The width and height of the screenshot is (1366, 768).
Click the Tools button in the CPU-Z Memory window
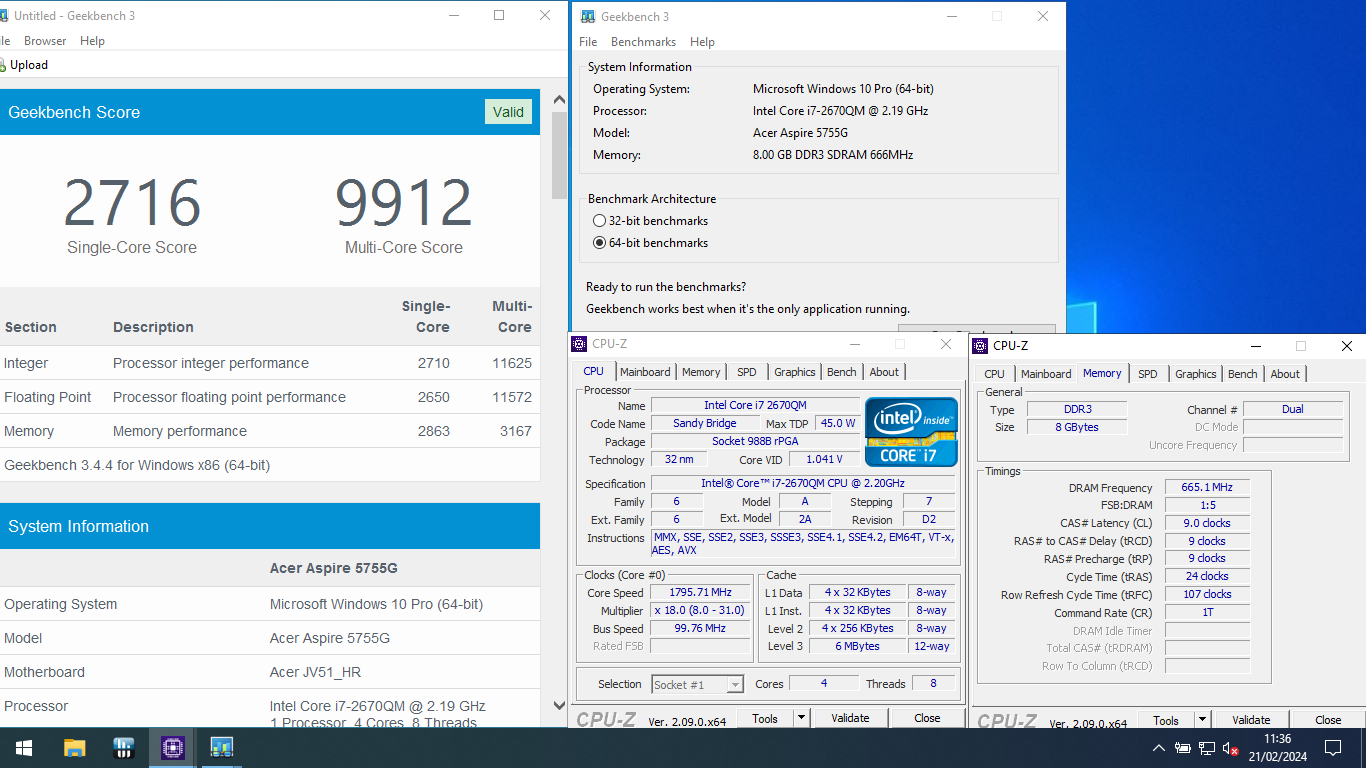(x=1166, y=720)
